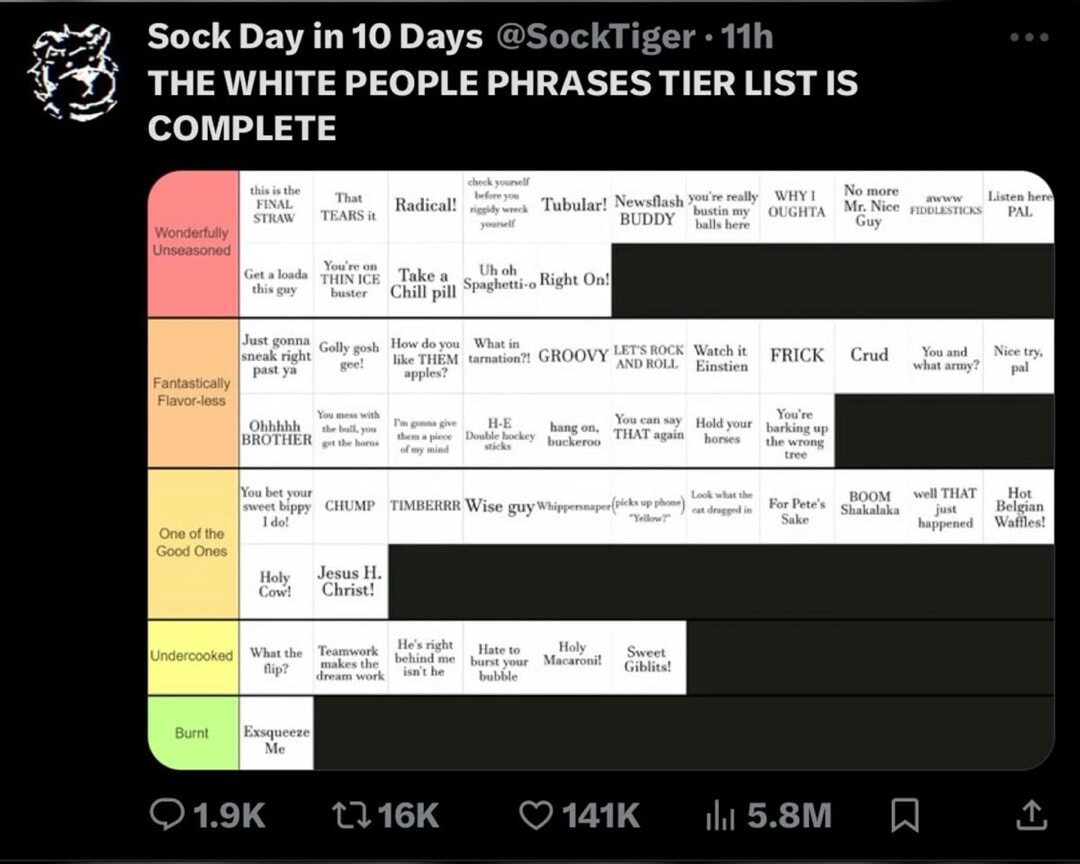Open the three-dot more options menu
Image resolution: width=1080 pixels, height=864 pixels.
(x=1029, y=38)
